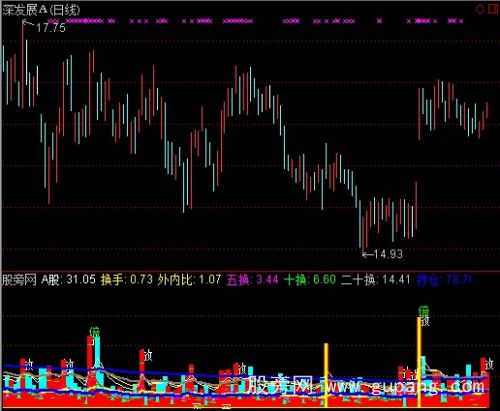Click the red split-window icon at top right
500x411 pixels.
tap(493, 9)
